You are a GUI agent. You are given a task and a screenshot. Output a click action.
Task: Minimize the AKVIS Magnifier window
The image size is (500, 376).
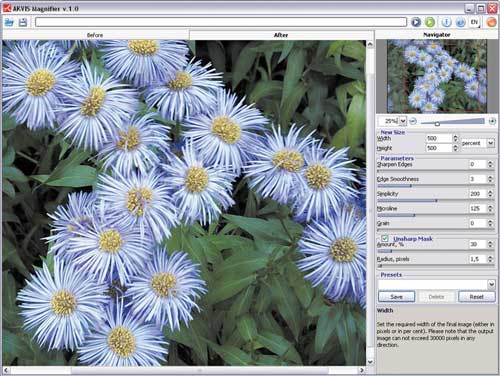(x=469, y=8)
